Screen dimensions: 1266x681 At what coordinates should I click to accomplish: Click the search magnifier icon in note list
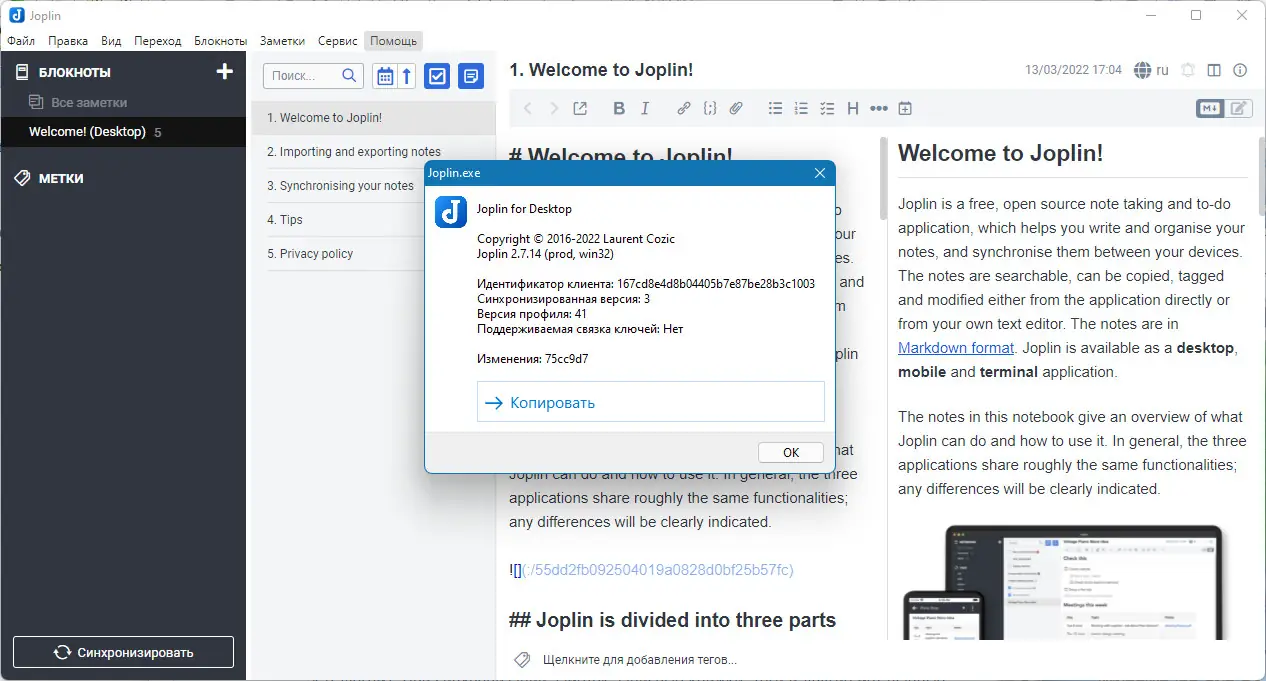(349, 75)
